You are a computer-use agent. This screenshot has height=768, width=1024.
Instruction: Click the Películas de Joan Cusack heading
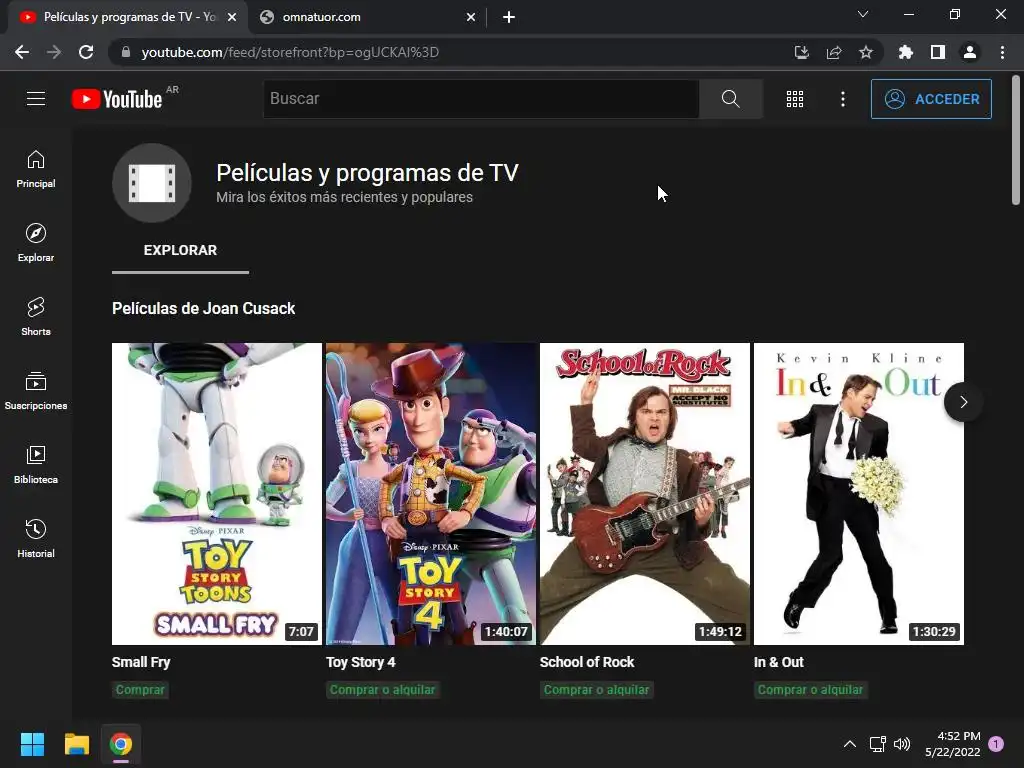pos(204,308)
